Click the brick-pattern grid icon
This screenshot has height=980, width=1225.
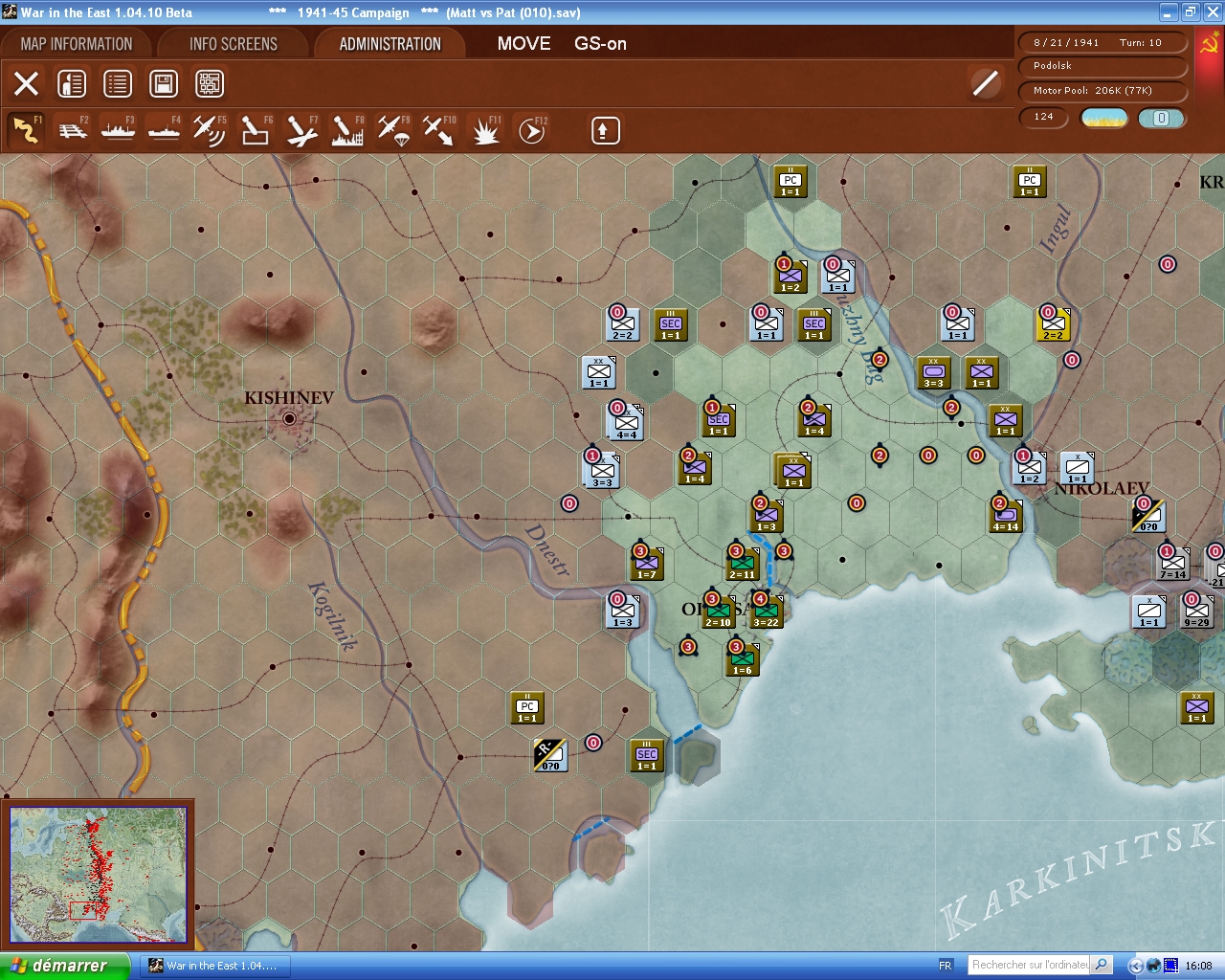pyautogui.click(x=210, y=83)
